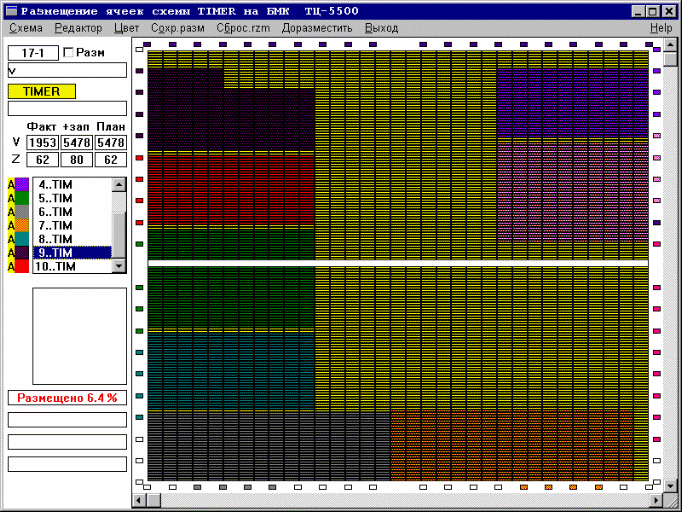Select 7..TIM in the list

pyautogui.click(x=72, y=225)
